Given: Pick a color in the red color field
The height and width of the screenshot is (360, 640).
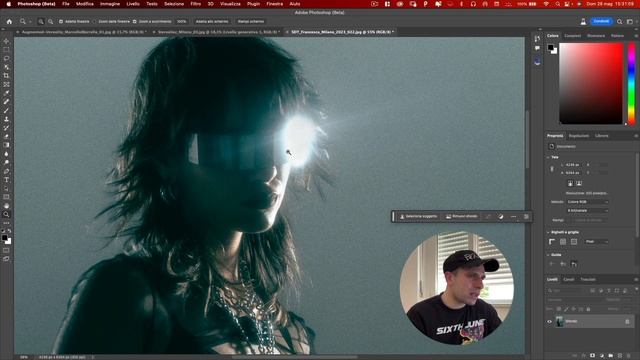Looking at the screenshot, I should tap(591, 83).
